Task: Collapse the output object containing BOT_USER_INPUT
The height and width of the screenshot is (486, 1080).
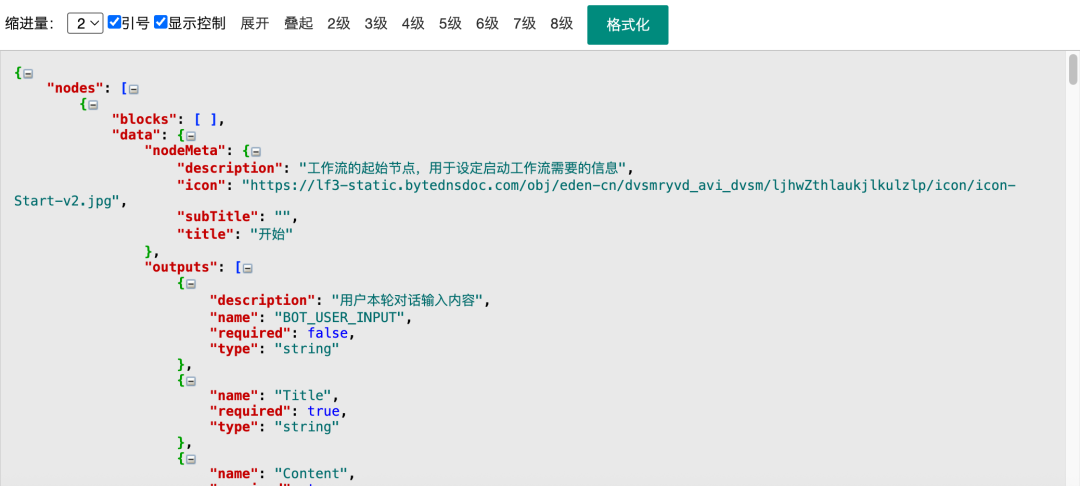Action: [191, 284]
